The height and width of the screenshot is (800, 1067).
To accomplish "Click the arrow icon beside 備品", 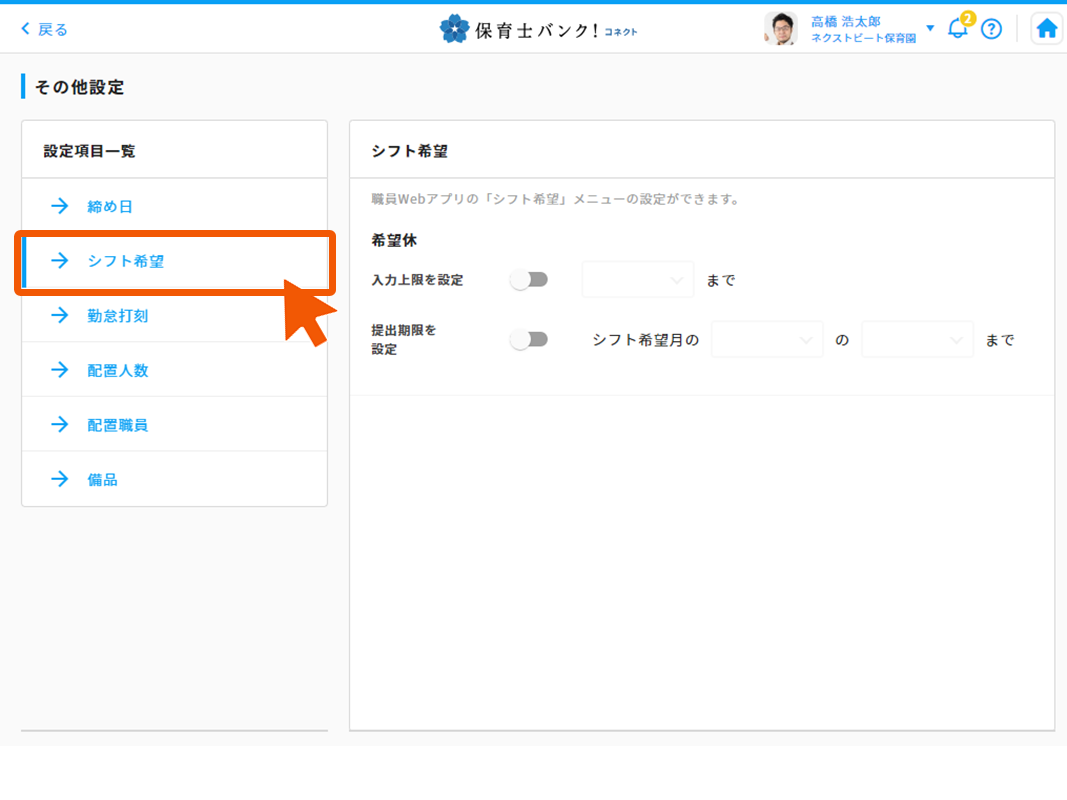I will (x=60, y=480).
